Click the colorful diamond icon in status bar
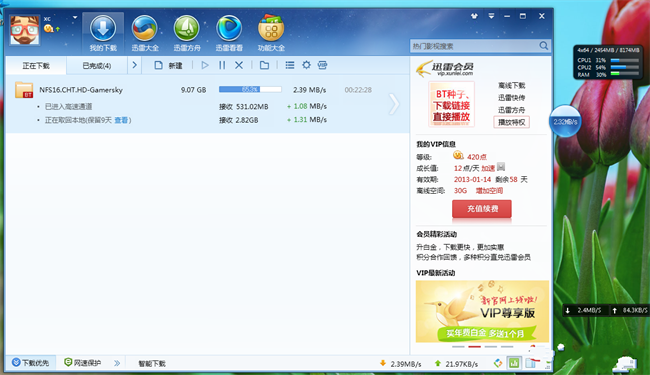 tap(498, 363)
